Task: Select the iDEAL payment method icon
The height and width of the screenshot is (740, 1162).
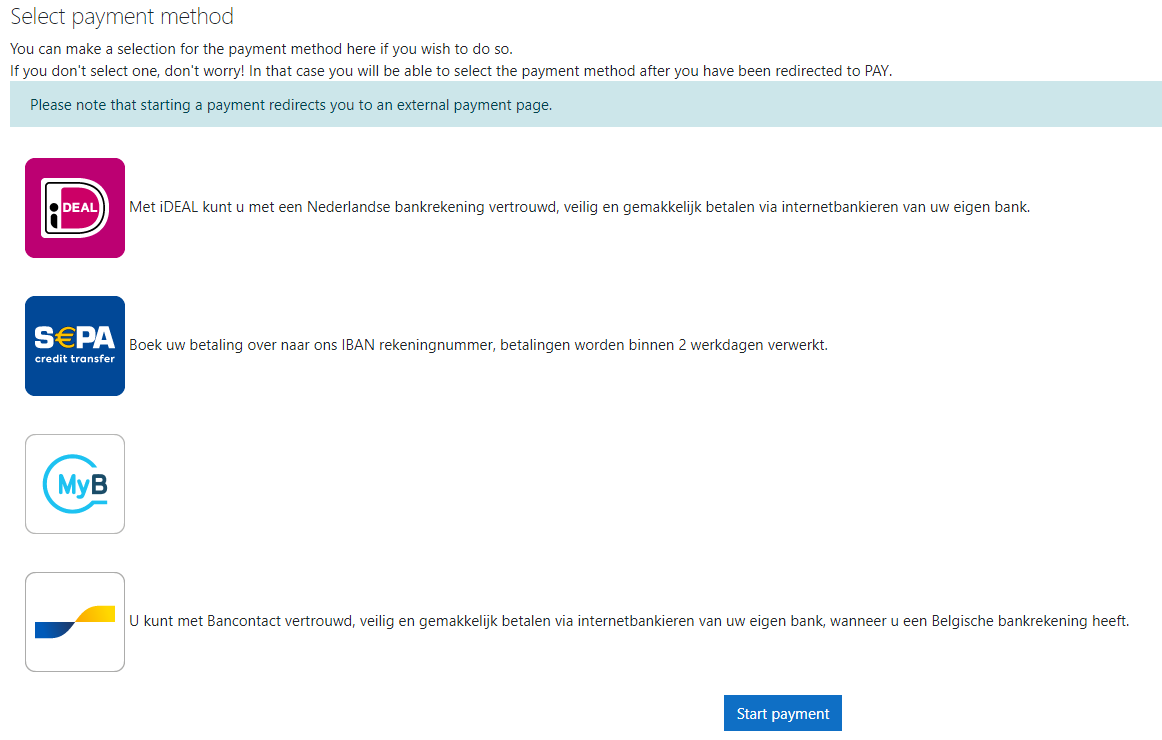Action: click(x=75, y=208)
